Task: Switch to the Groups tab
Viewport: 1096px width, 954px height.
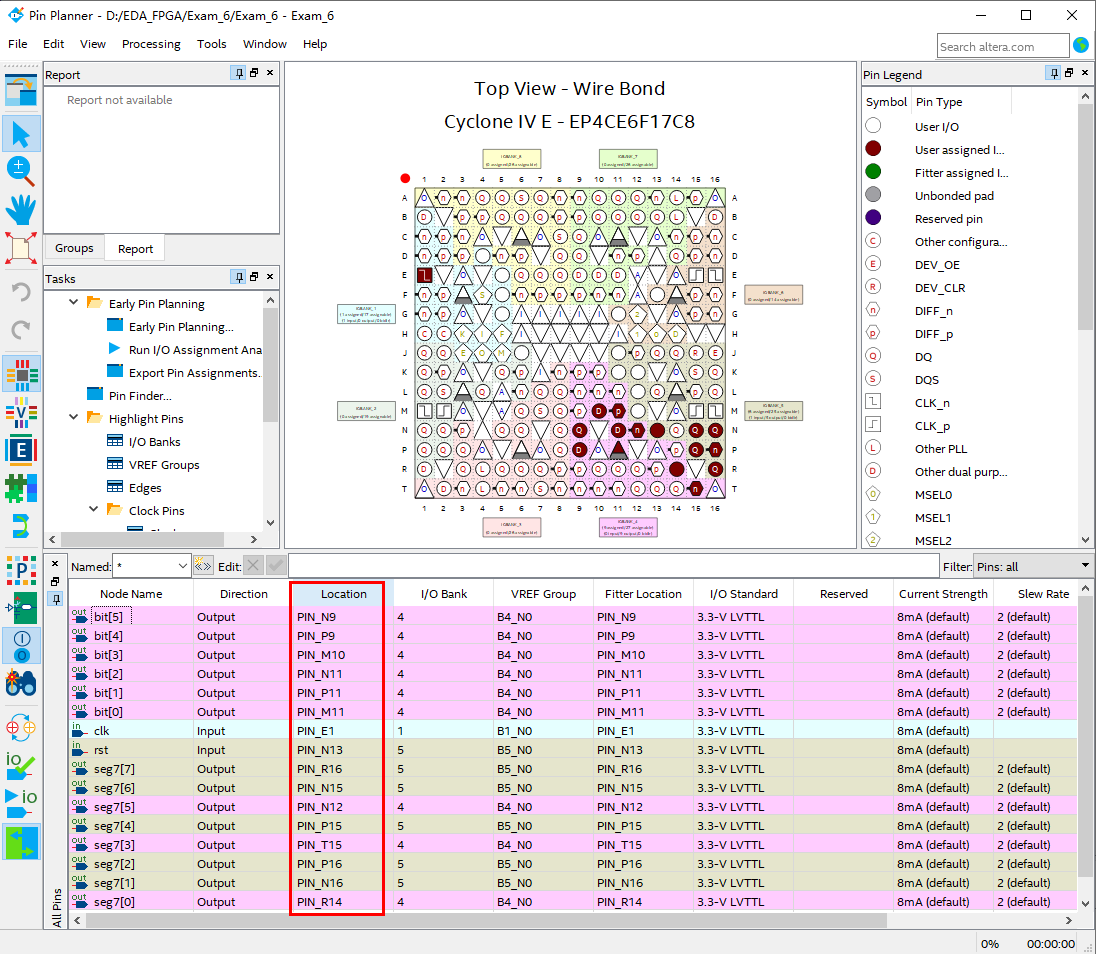Action: 74,248
